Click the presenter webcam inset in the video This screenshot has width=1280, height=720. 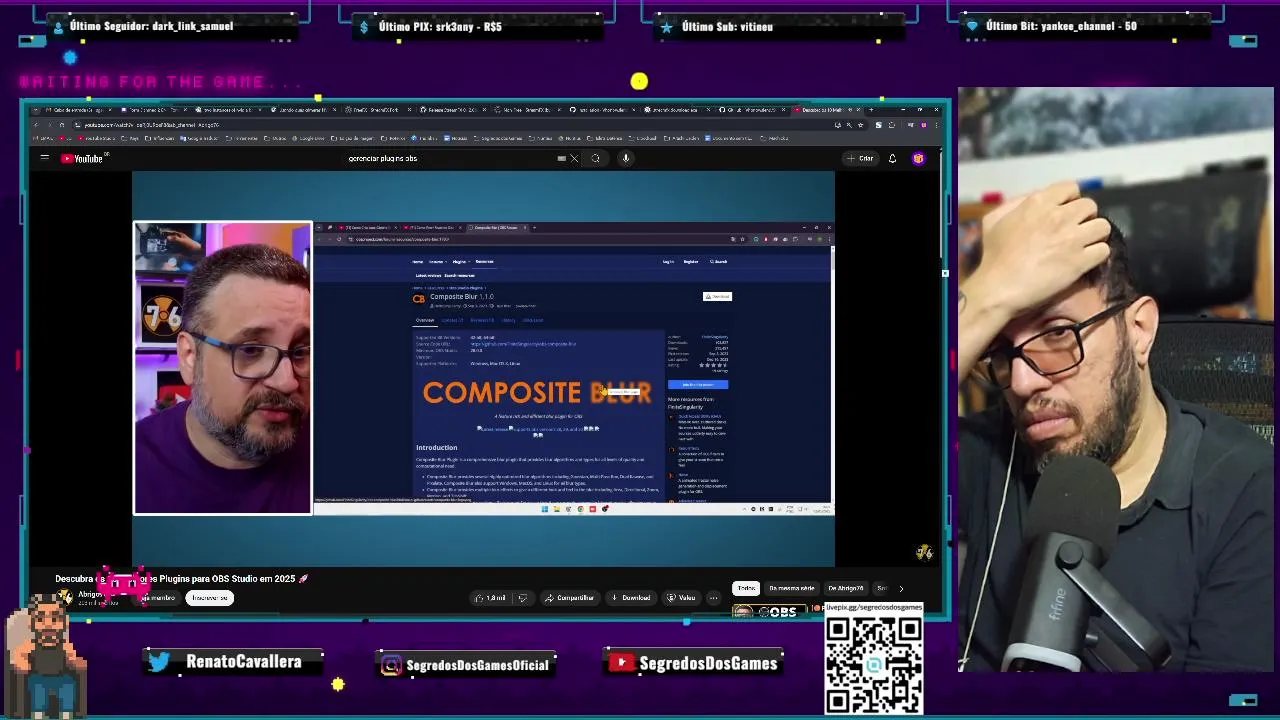pyautogui.click(x=223, y=368)
